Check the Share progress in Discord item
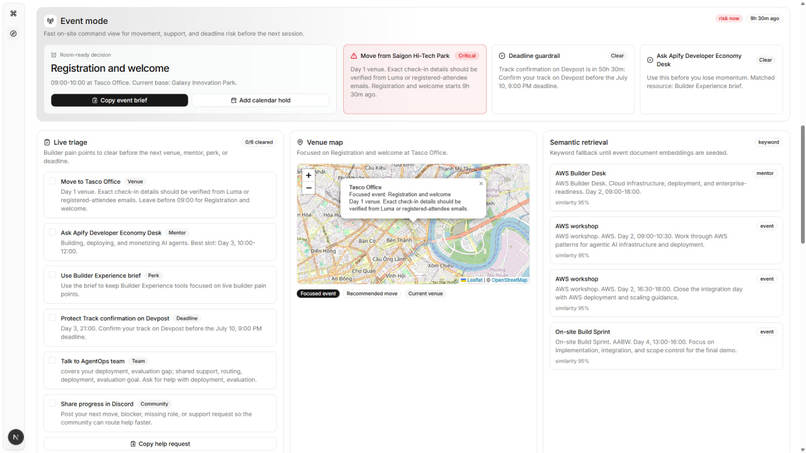 click(52, 403)
